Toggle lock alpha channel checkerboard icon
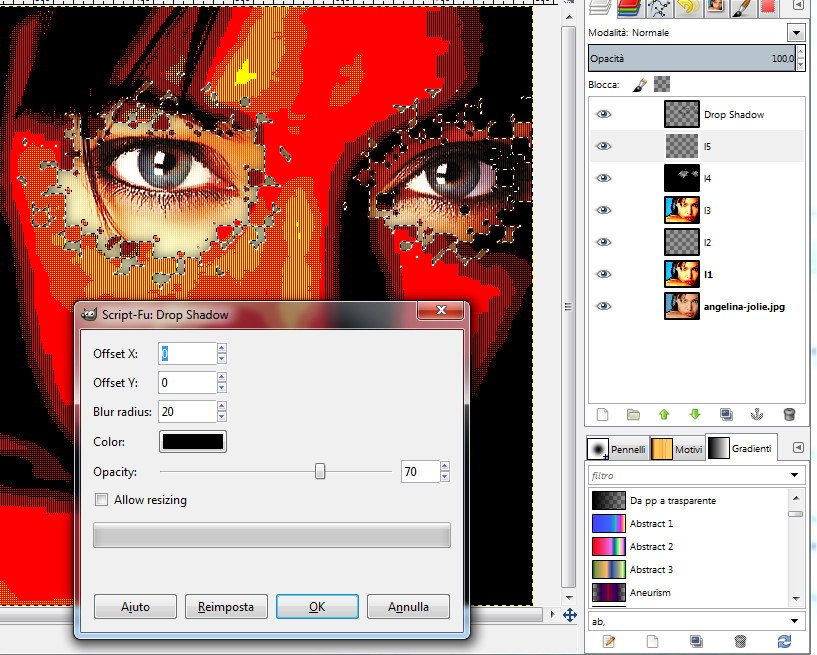The width and height of the screenshot is (817, 655). pos(662,84)
